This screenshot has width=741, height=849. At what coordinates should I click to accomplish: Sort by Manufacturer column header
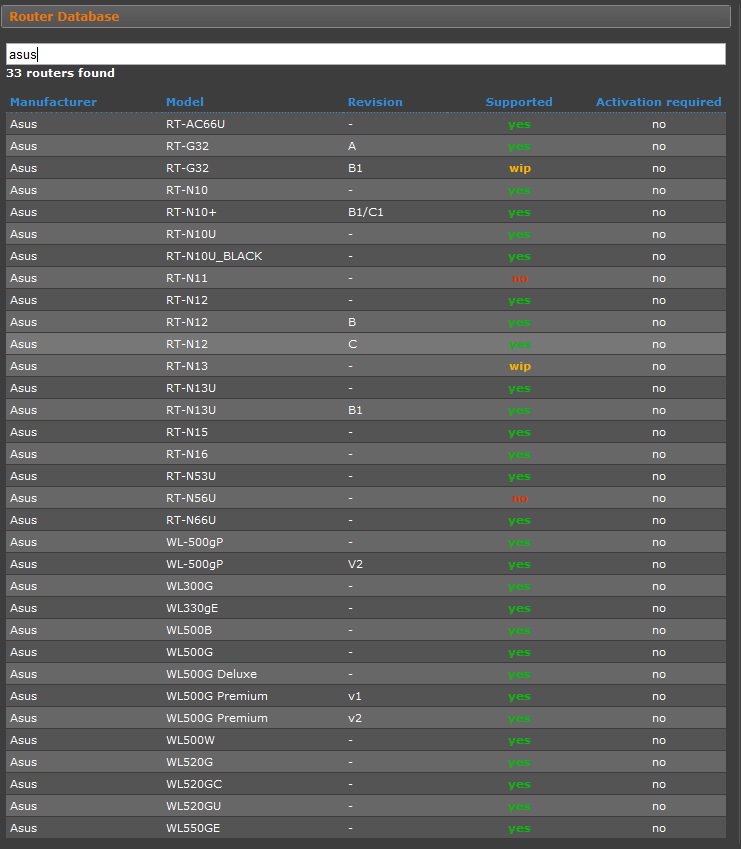53,102
